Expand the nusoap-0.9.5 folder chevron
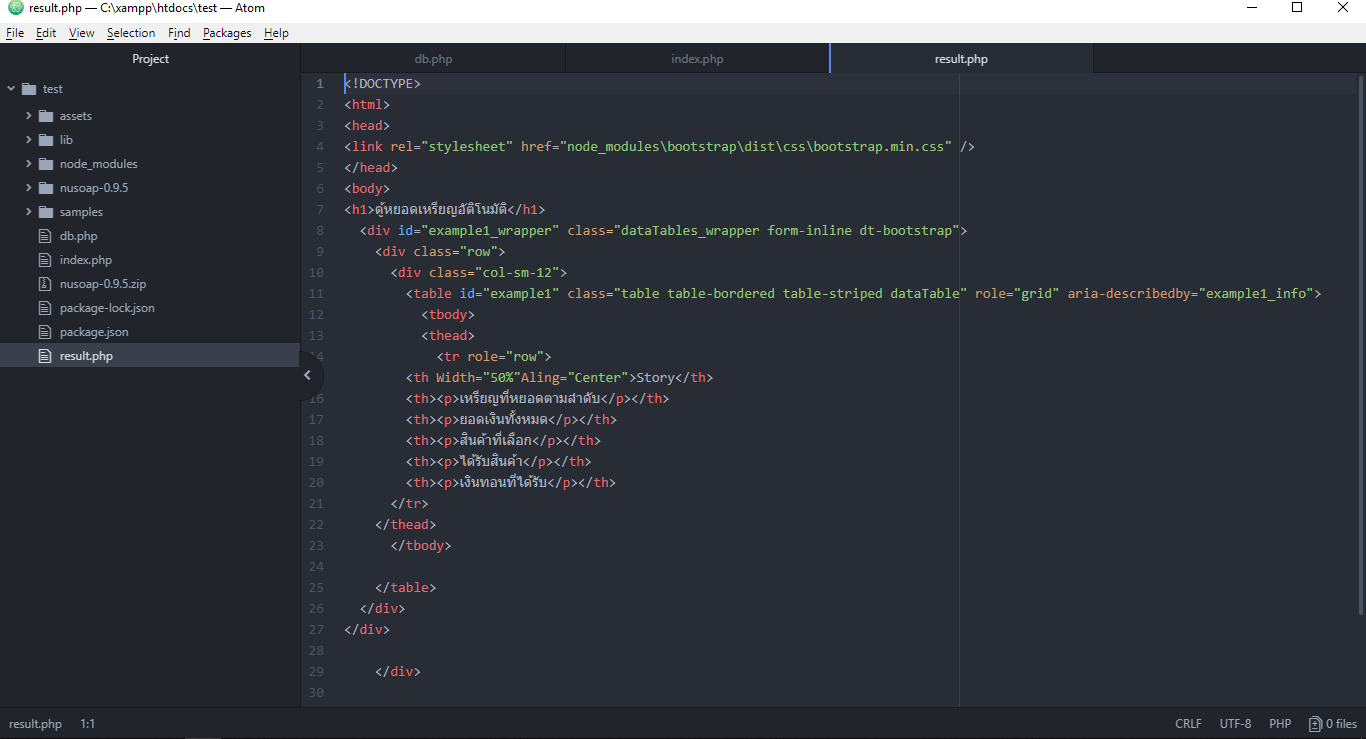This screenshot has width=1366, height=739. click(29, 188)
